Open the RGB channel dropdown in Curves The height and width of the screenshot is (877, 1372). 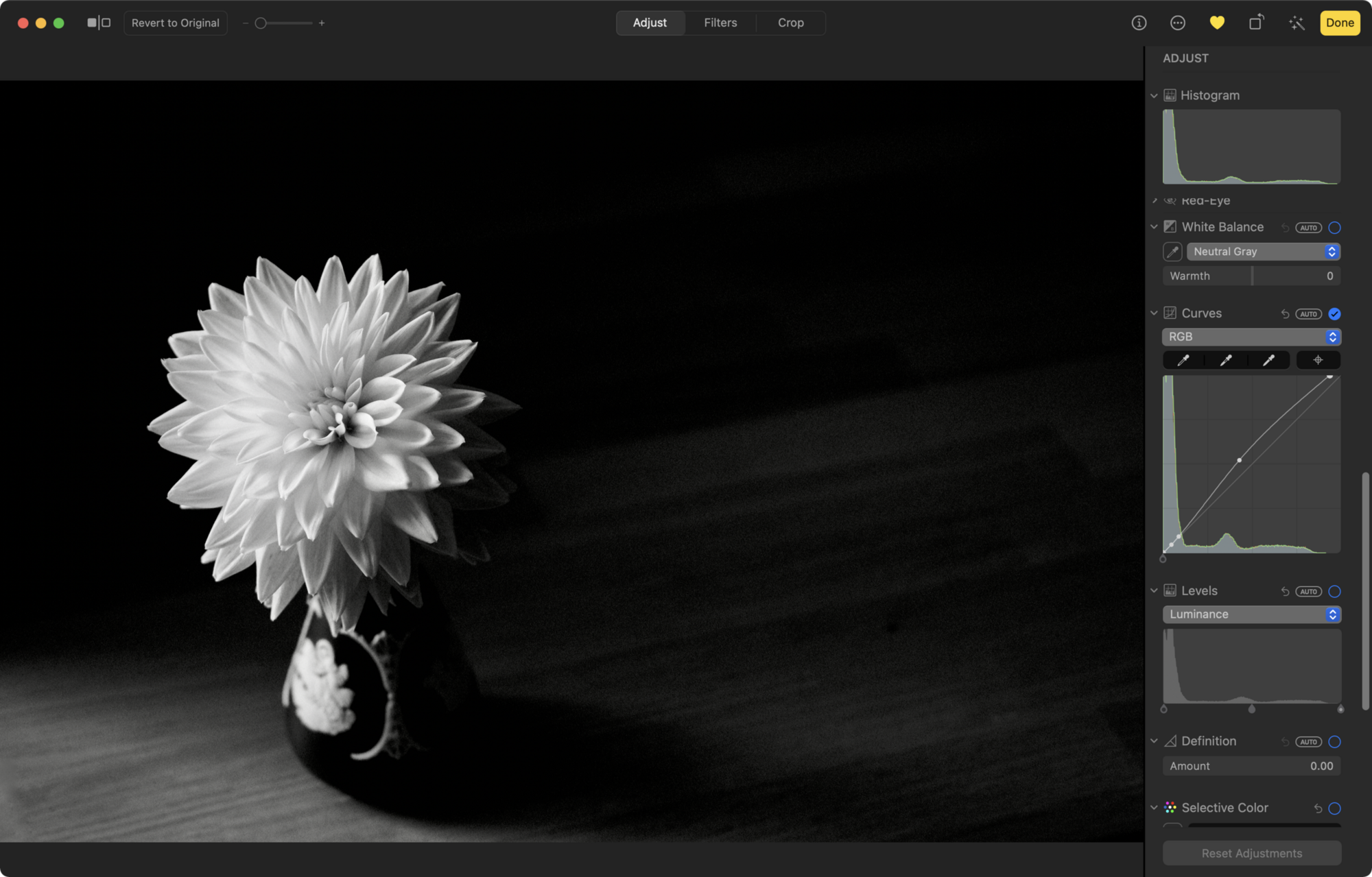coord(1251,337)
